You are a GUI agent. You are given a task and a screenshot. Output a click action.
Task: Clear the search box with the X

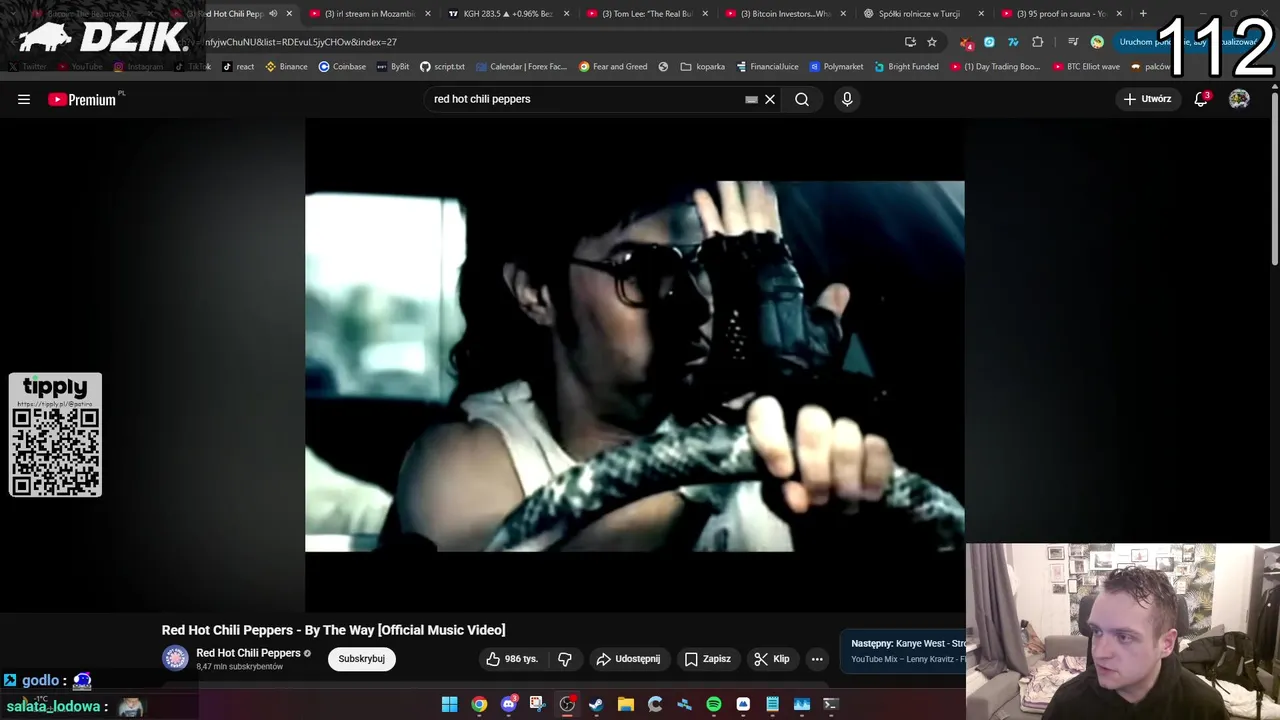point(770,99)
